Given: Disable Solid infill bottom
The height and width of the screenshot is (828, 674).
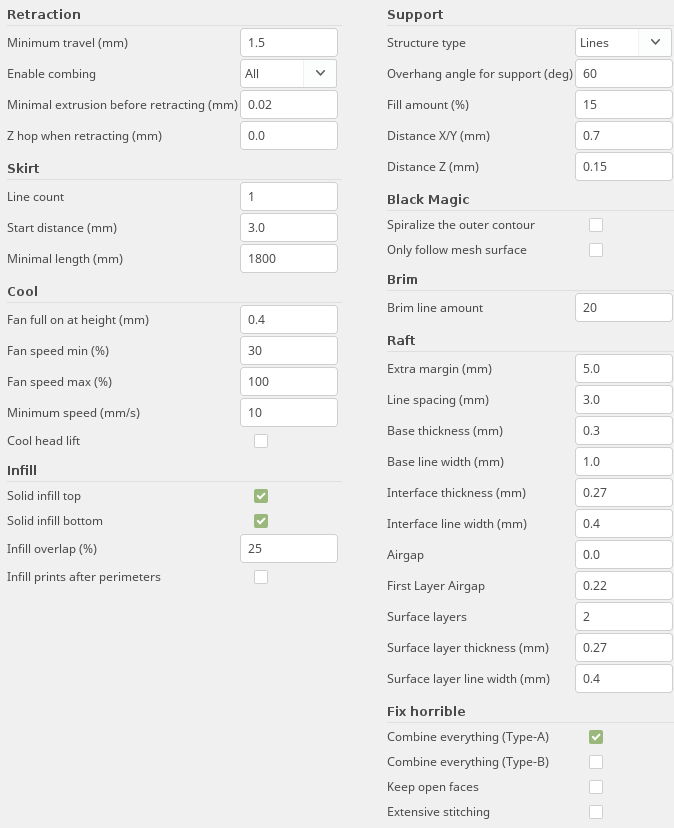Looking at the screenshot, I should (261, 521).
